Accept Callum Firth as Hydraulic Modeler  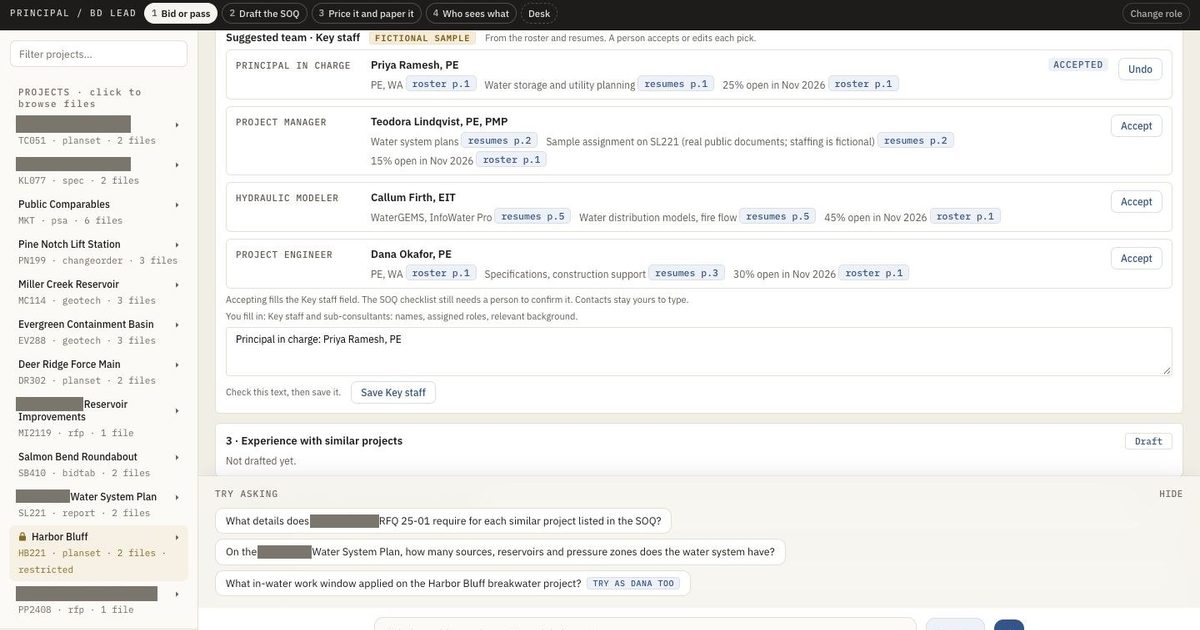tap(1136, 201)
